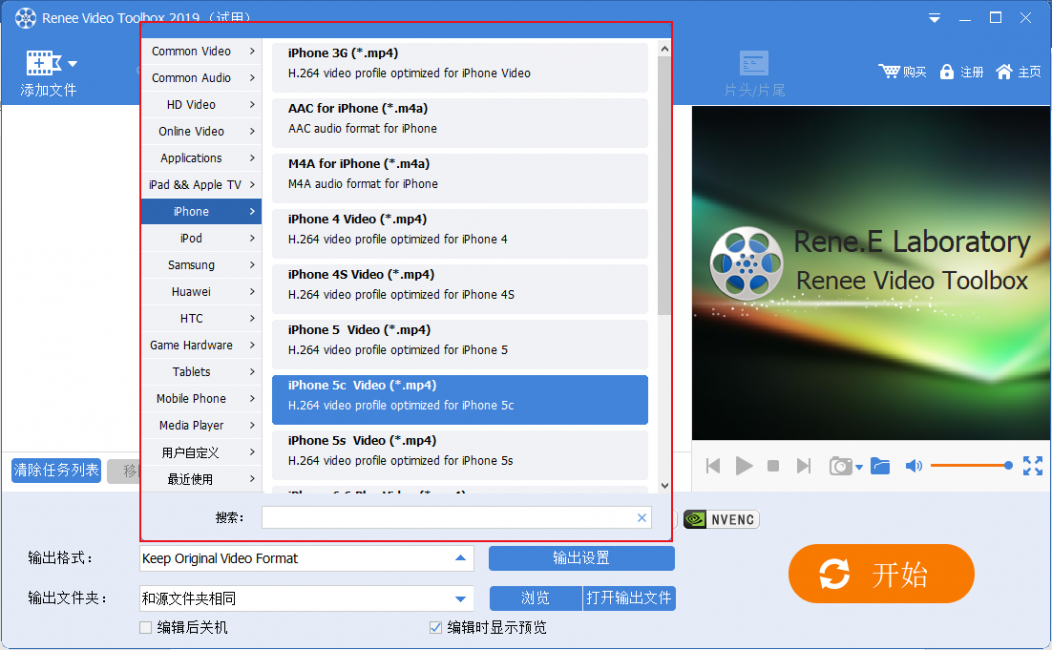Choose iPhone 5s Video (*.mp4) format
1052x650 pixels.
(x=460, y=455)
